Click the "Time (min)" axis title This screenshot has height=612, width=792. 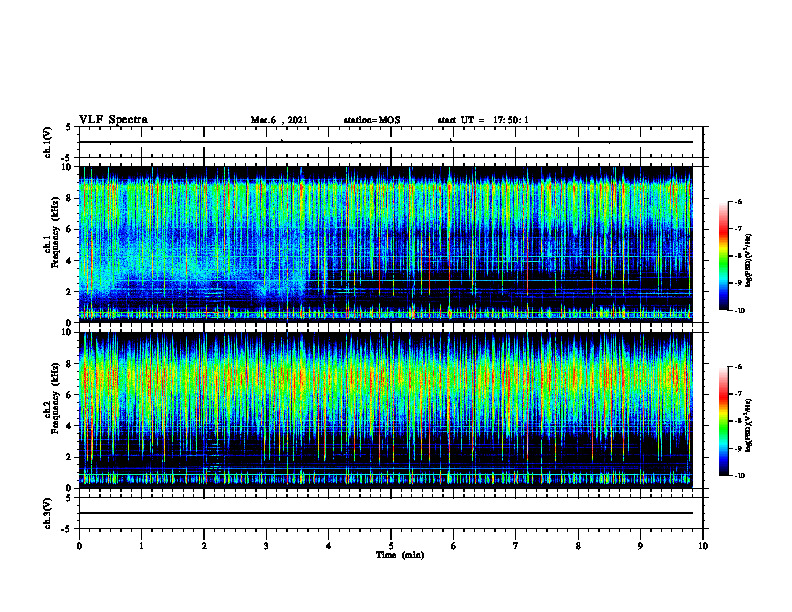pos(400,555)
